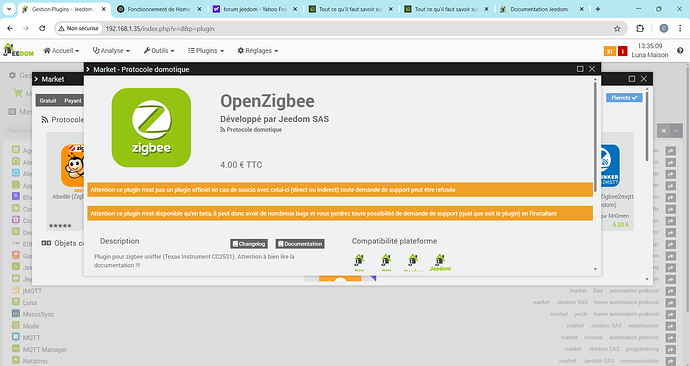Open the tab search chevron in Chrome
Screen dimensions: 690x366
pos(9,9)
